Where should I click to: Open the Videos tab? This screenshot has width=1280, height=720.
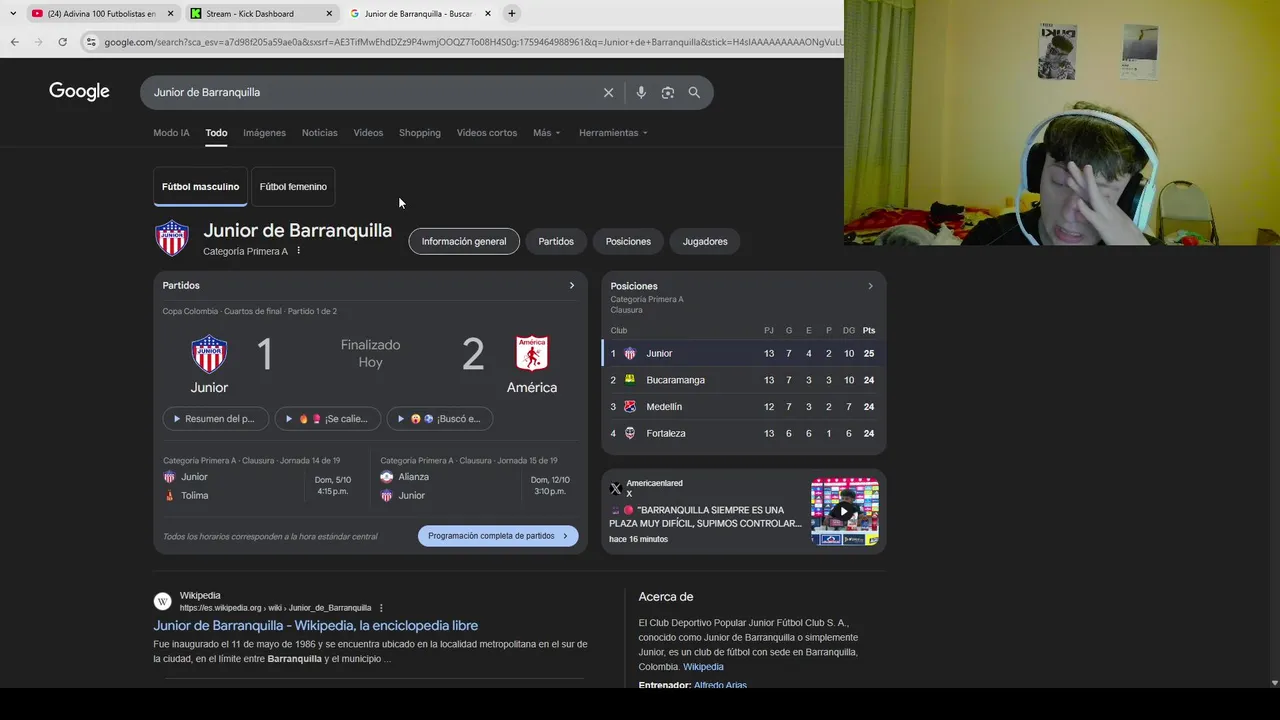(x=368, y=133)
